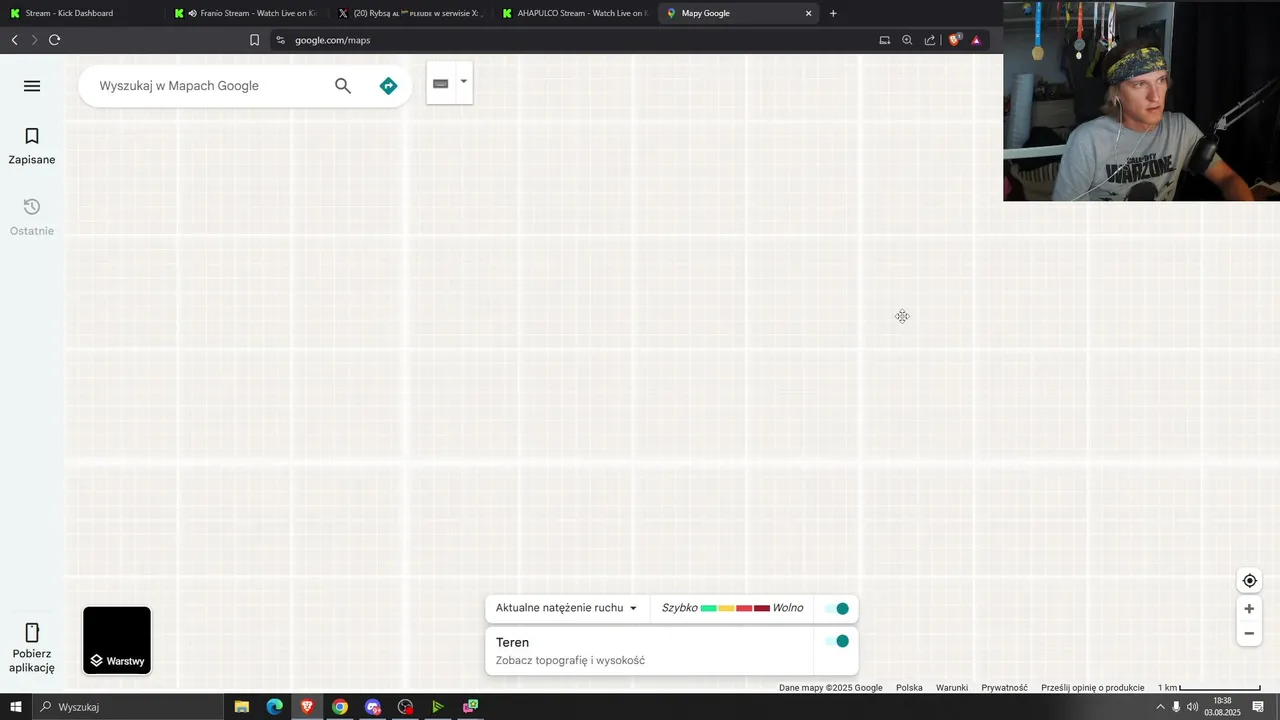The width and height of the screenshot is (1280, 720).
Task: Bookmark this page icon
Action: (x=254, y=40)
